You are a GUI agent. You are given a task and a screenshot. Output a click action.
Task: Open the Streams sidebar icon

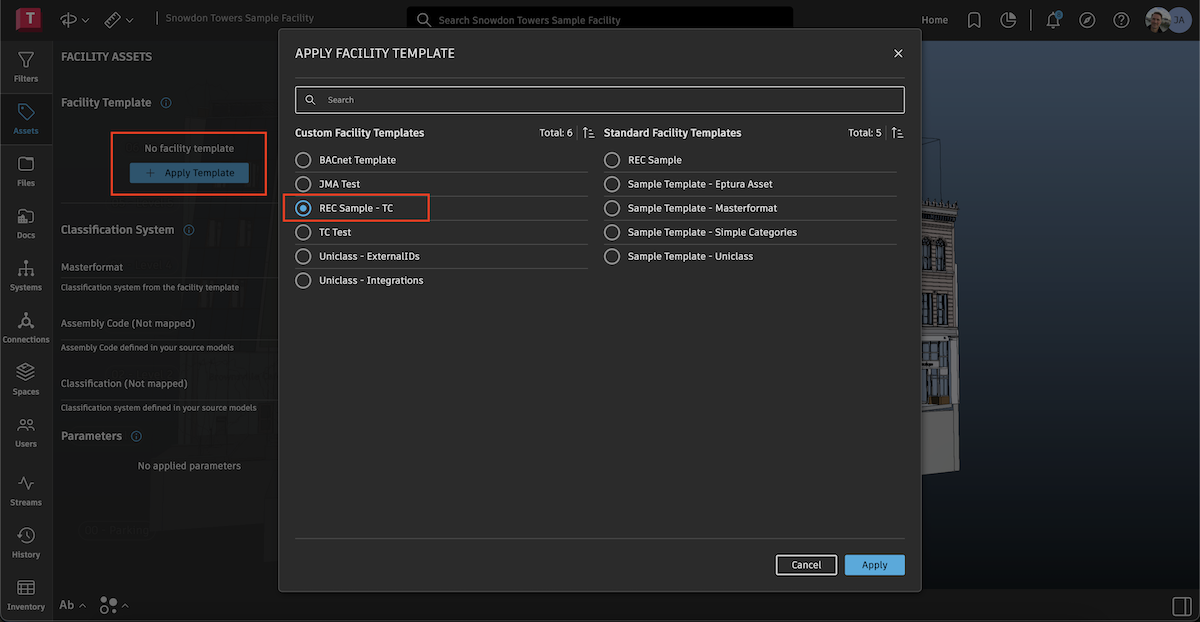pos(26,488)
